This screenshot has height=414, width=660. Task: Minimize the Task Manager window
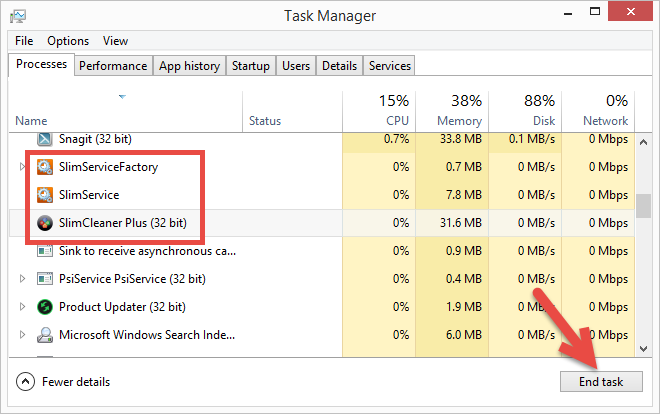coord(568,13)
